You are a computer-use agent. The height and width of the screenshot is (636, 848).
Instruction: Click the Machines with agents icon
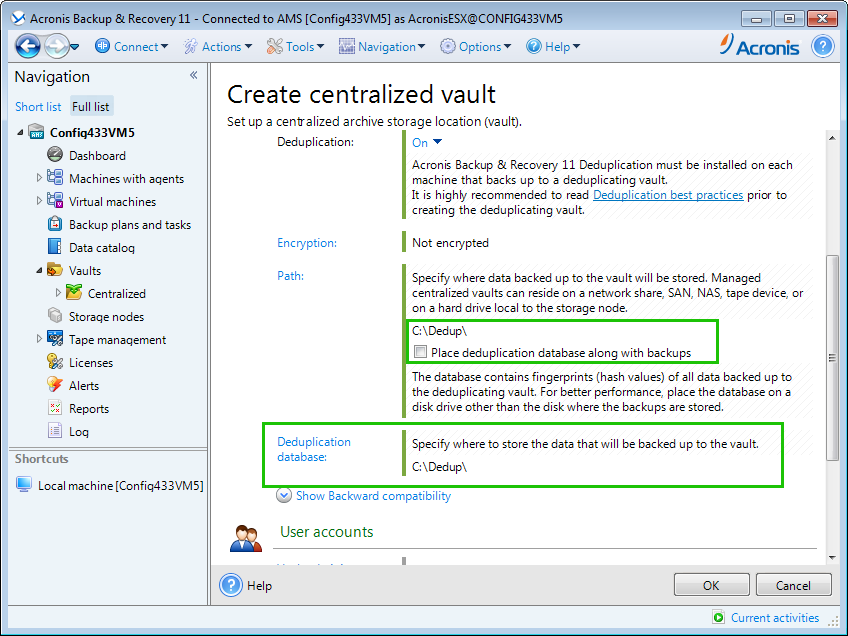pyautogui.click(x=55, y=177)
